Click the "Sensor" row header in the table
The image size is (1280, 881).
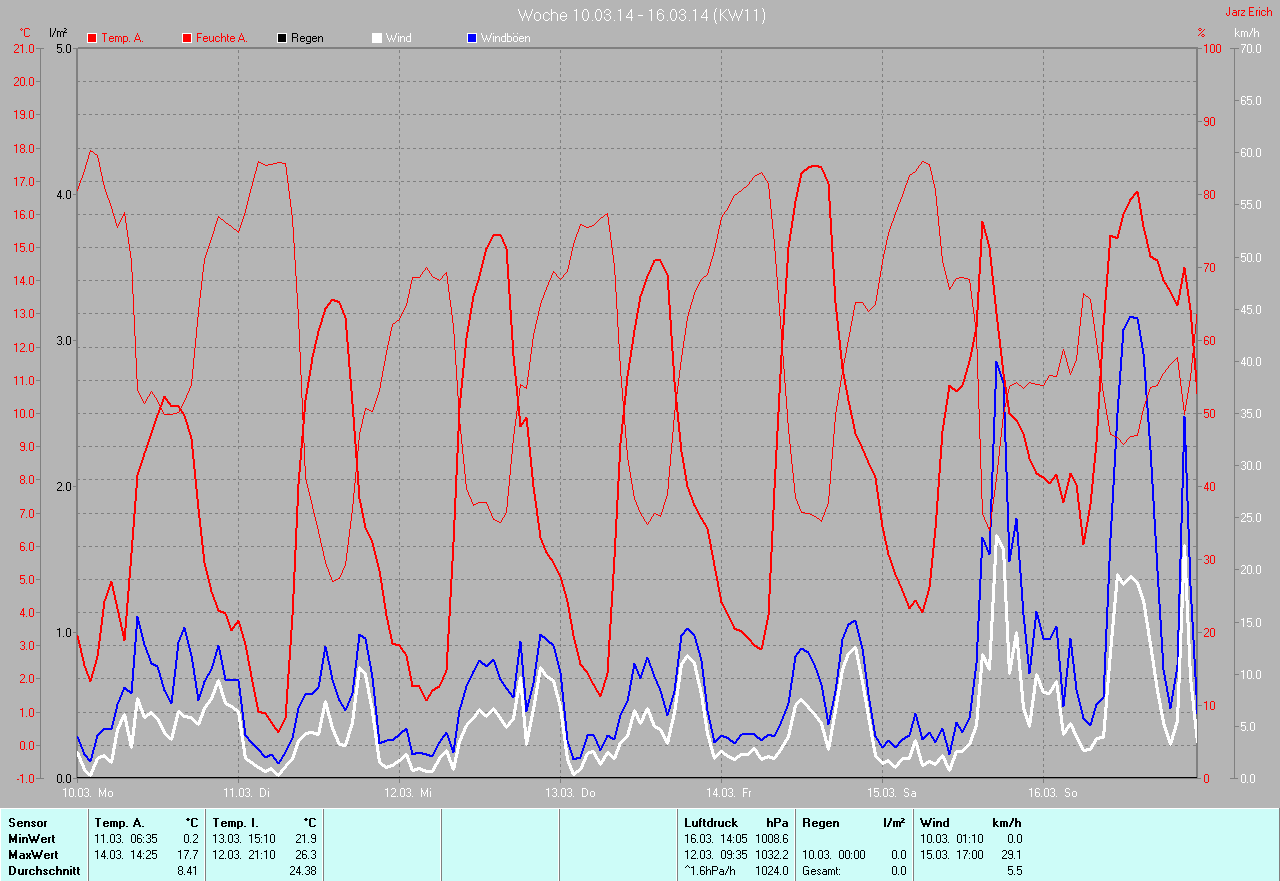(x=27, y=823)
